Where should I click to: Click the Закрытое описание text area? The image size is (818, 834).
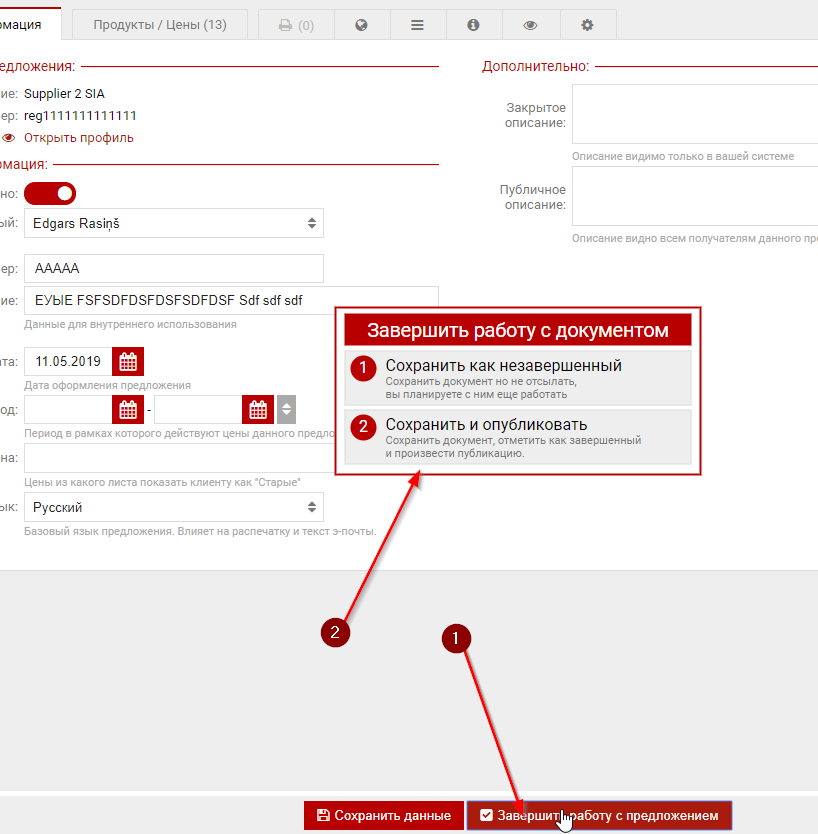click(694, 114)
